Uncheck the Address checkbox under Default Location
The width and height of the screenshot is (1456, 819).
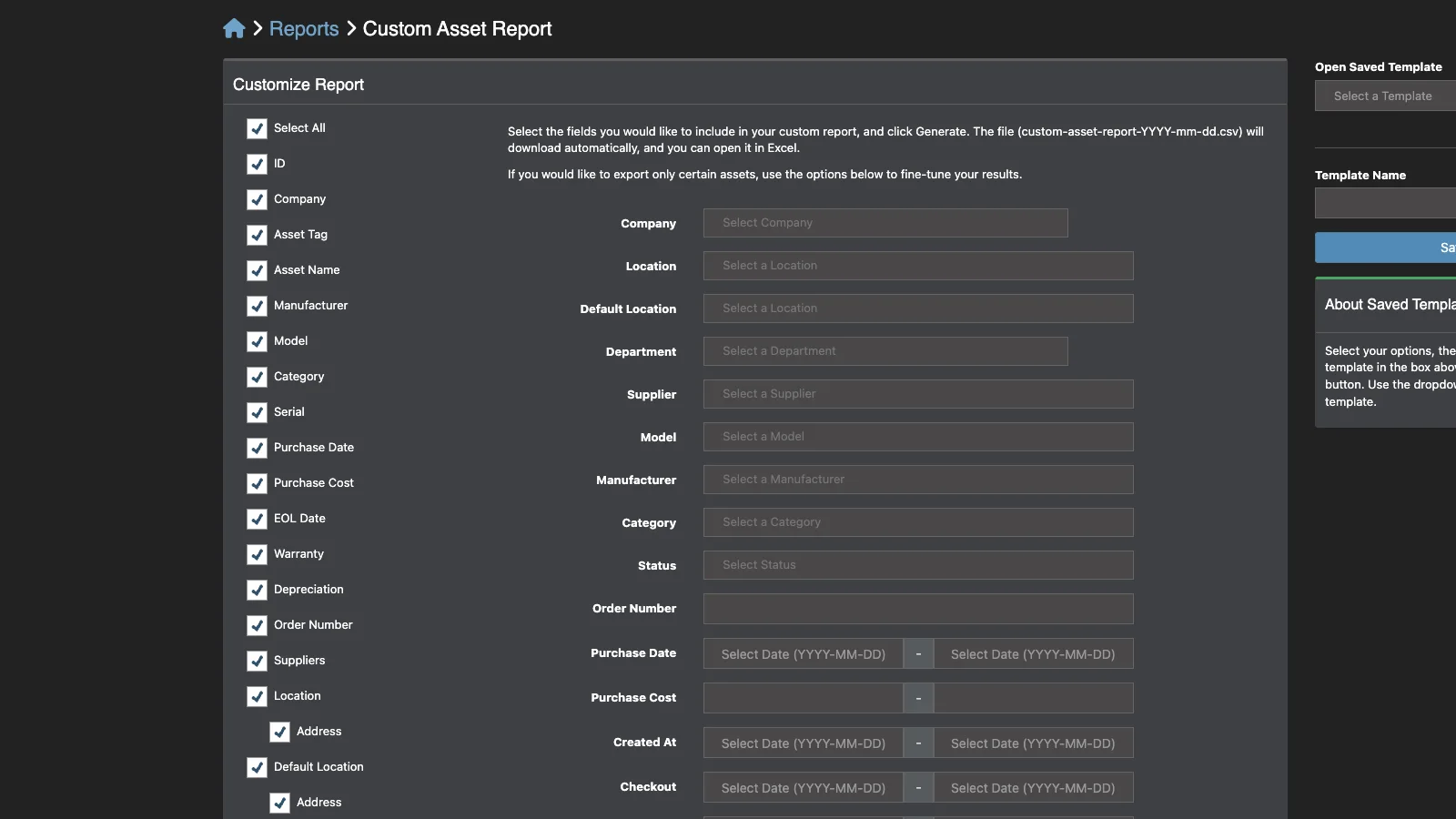(x=279, y=803)
